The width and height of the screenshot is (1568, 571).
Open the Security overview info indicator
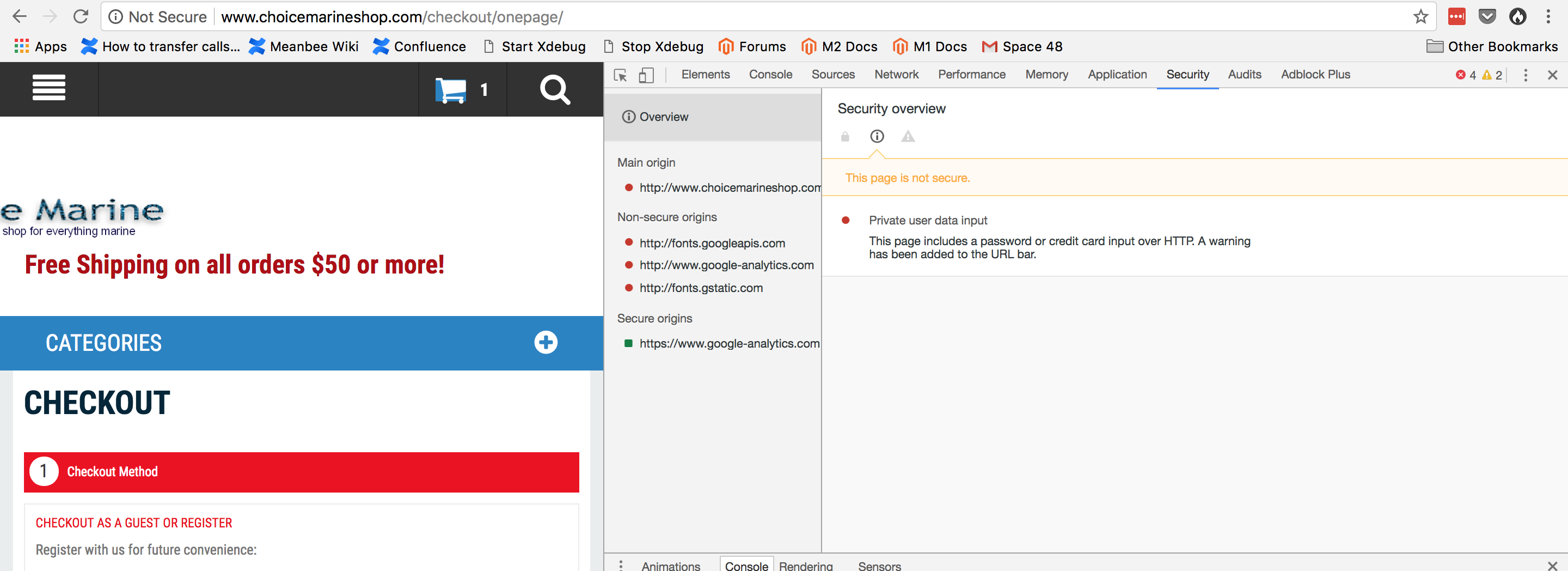coord(877,136)
